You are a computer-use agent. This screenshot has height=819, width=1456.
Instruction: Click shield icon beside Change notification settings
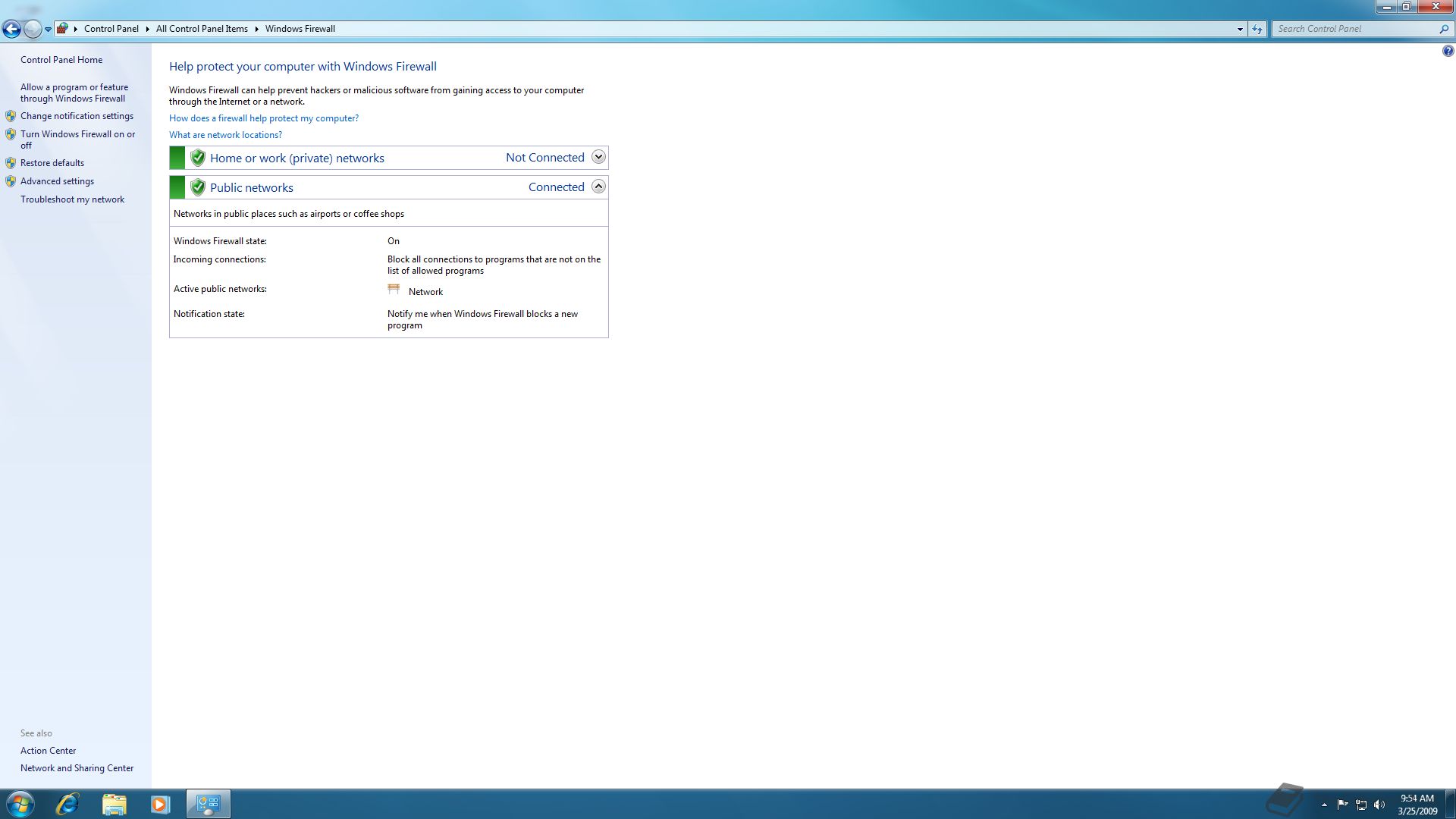(11, 116)
